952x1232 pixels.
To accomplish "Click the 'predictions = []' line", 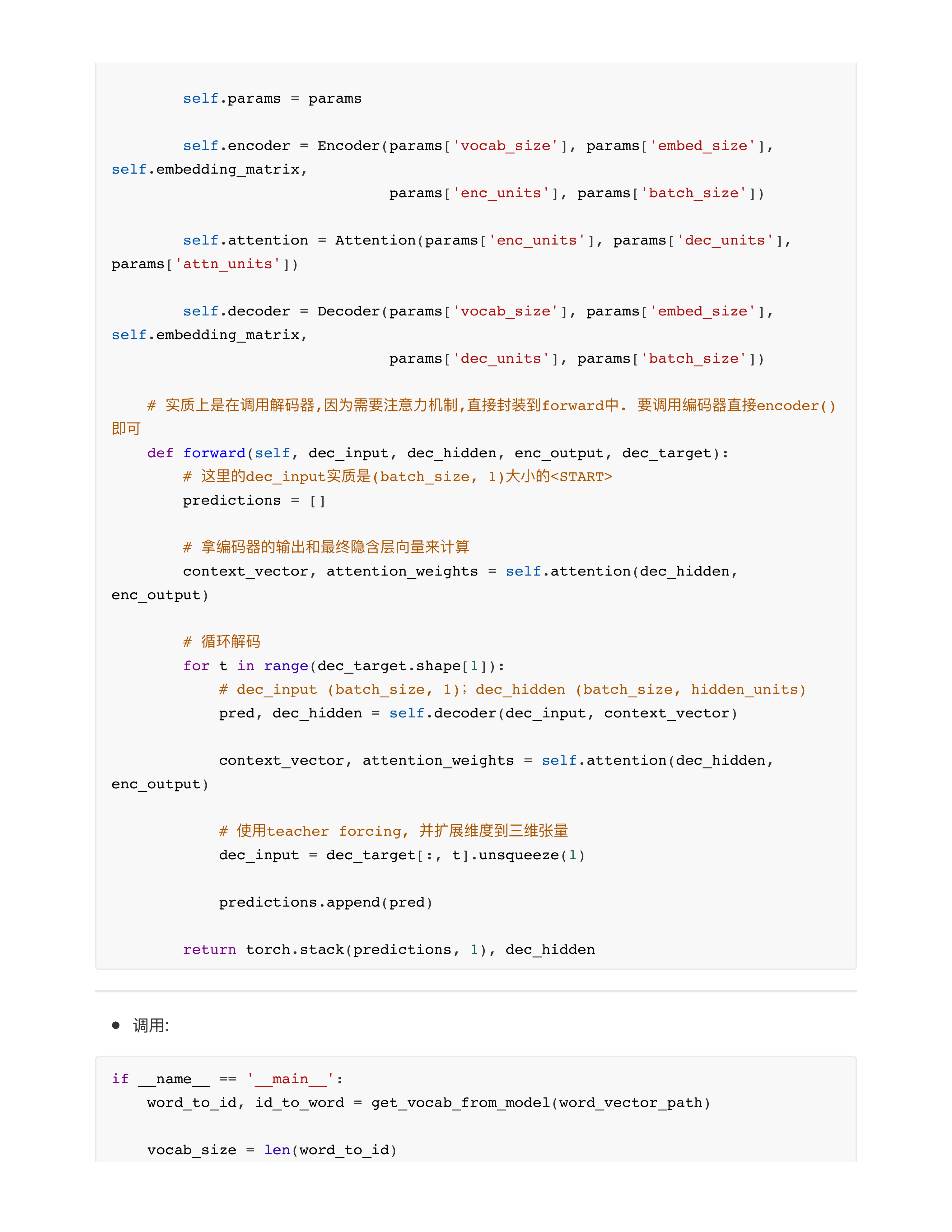I will (254, 500).
